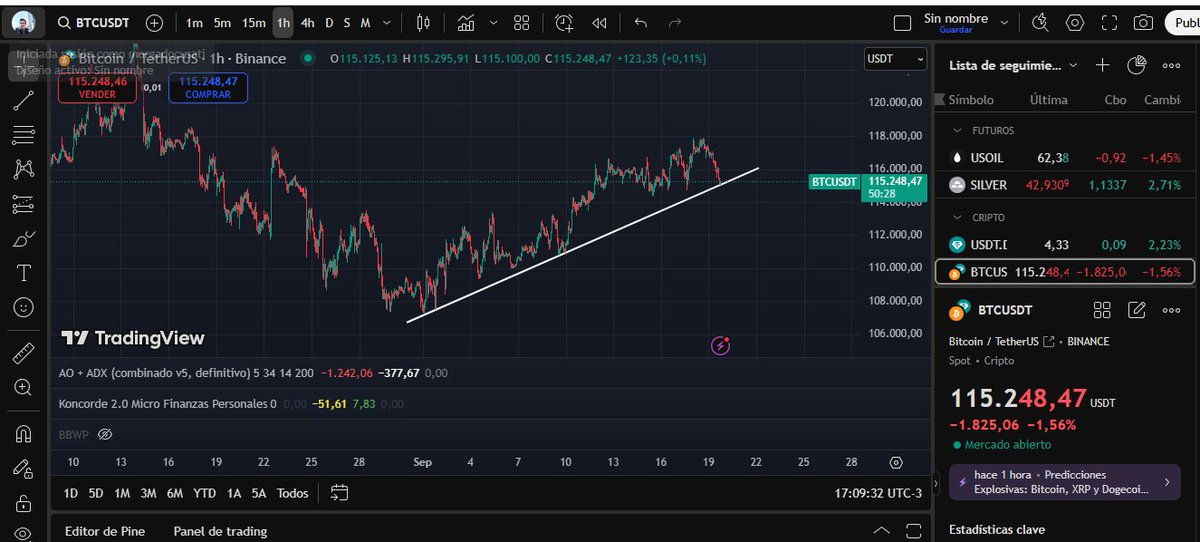This screenshot has height=542, width=1200.
Task: Select the trend line drawing tool
Action: coord(24,99)
